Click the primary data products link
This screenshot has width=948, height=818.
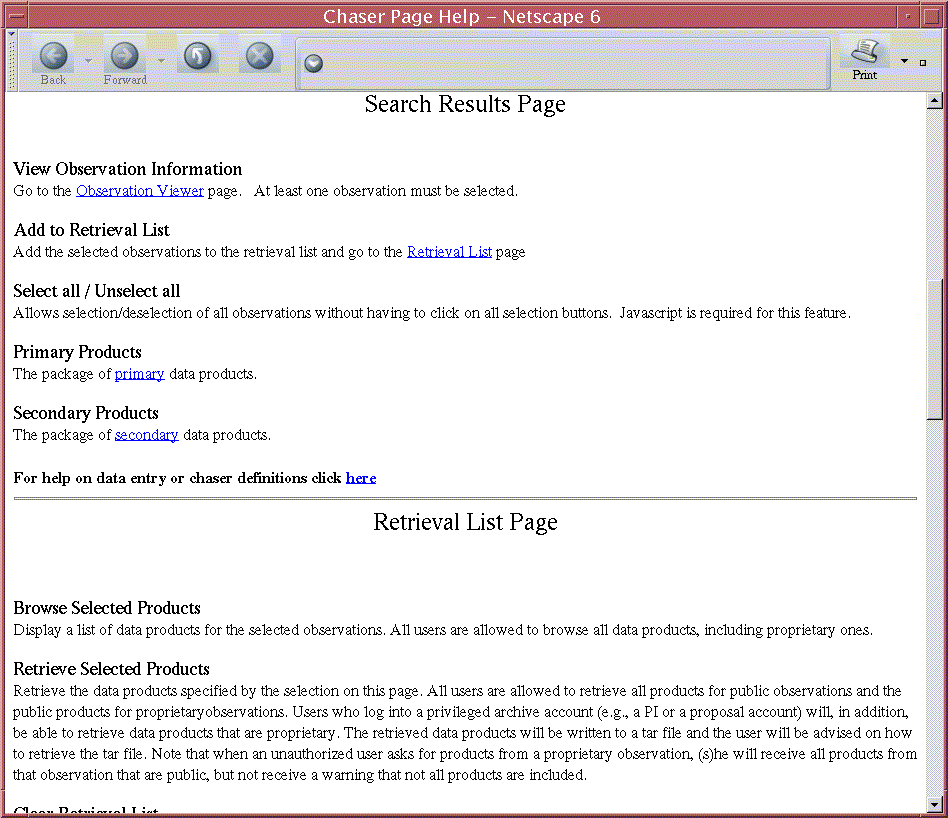139,374
